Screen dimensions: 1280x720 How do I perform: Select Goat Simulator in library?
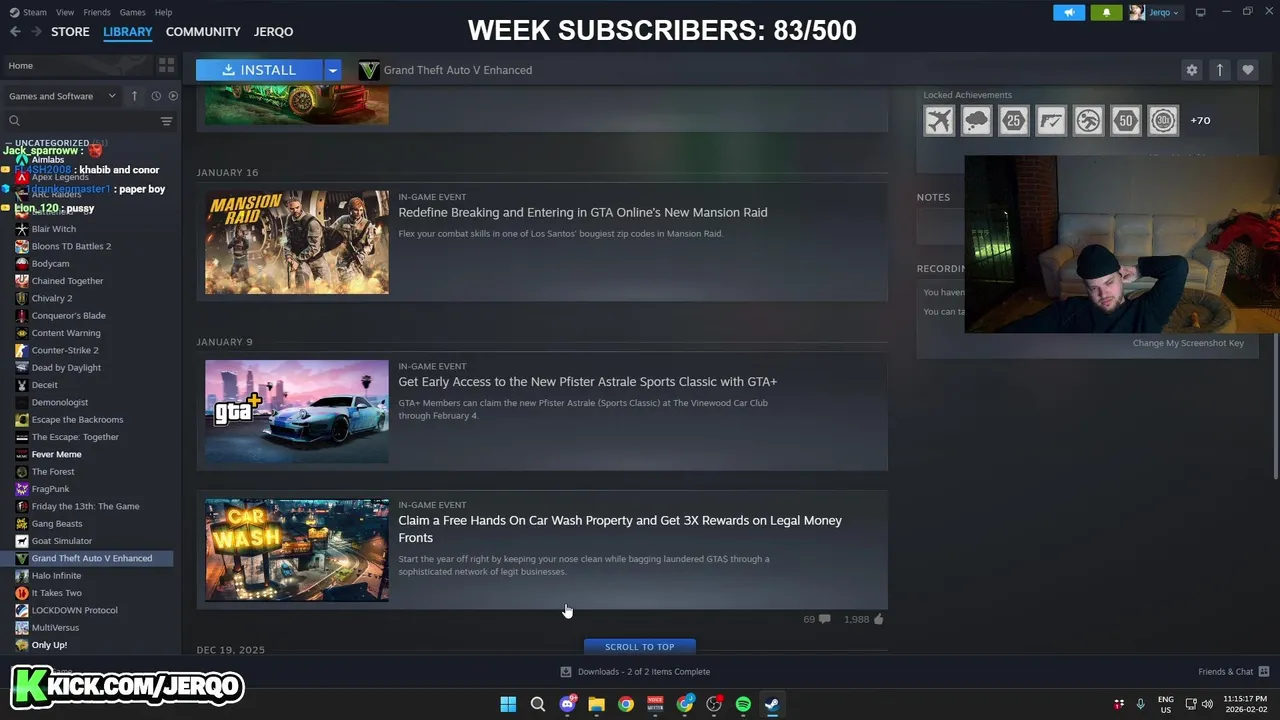tap(61, 541)
